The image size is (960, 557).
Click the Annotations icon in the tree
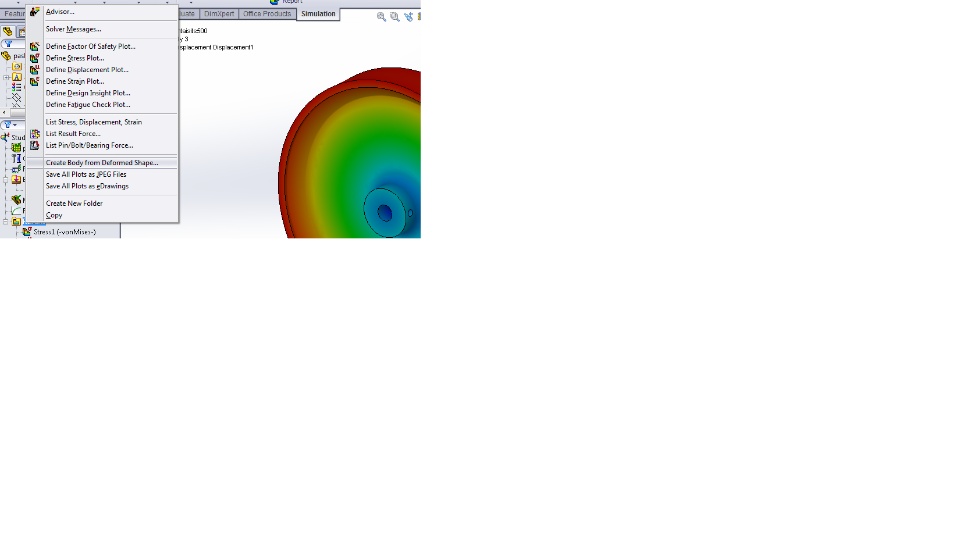click(17, 77)
